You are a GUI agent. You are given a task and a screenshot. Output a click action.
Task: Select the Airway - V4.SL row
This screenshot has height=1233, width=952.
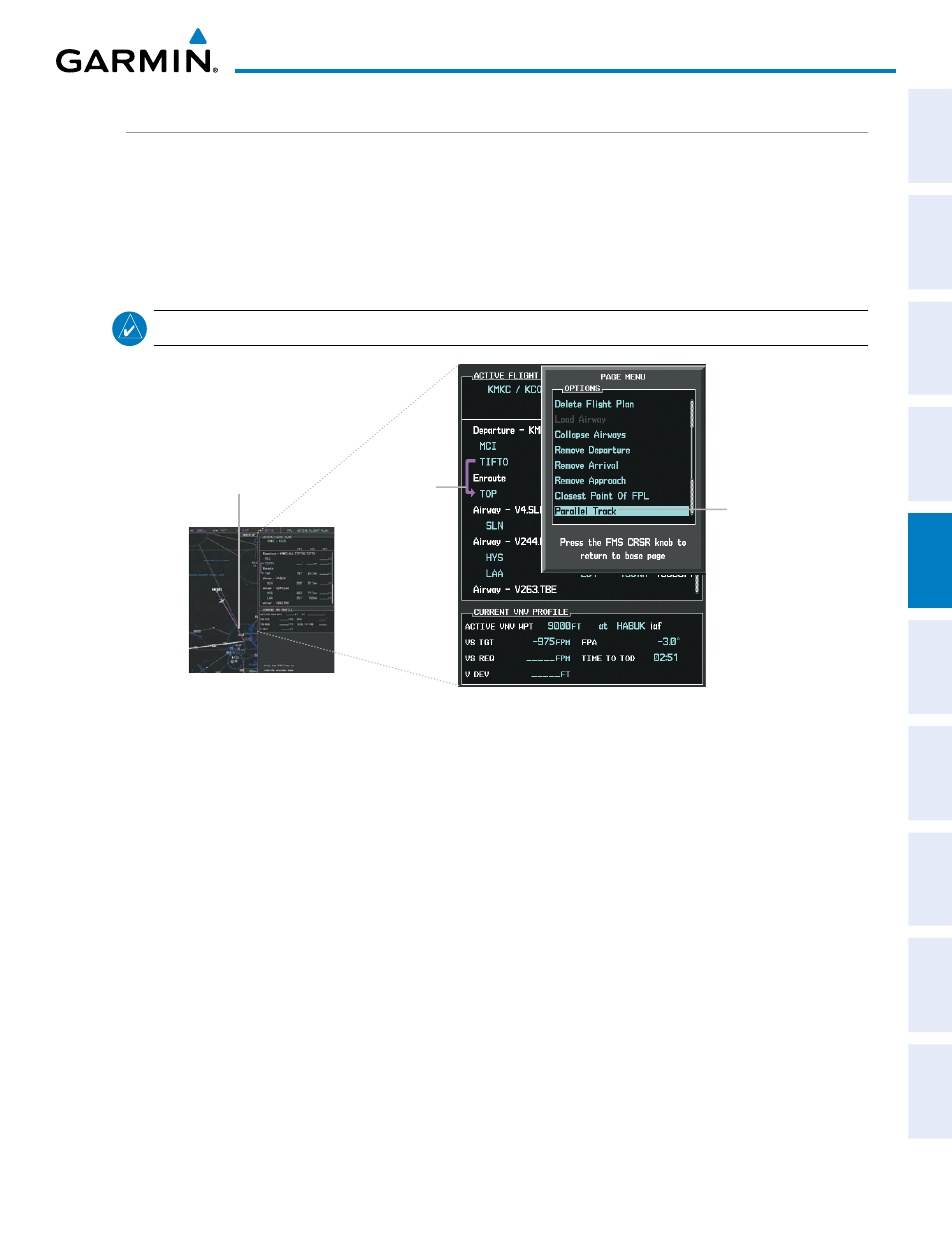pos(507,510)
